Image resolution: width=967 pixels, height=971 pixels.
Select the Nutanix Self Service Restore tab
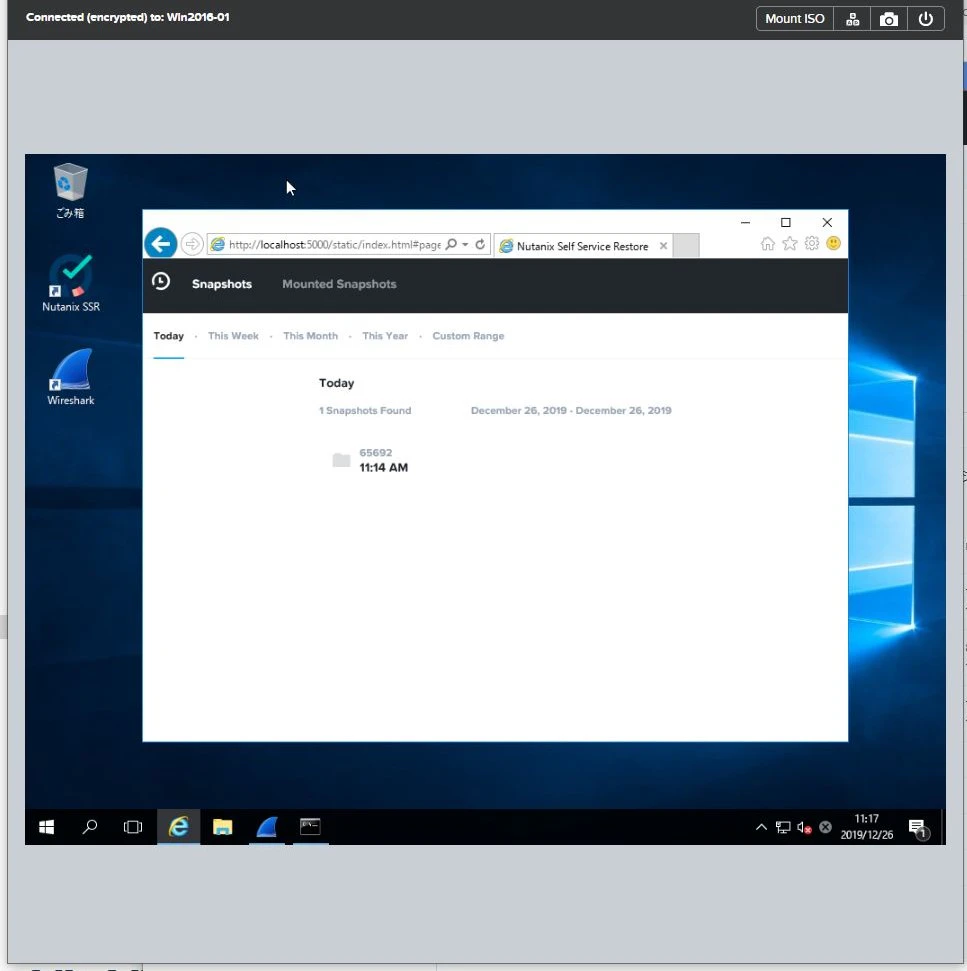583,246
